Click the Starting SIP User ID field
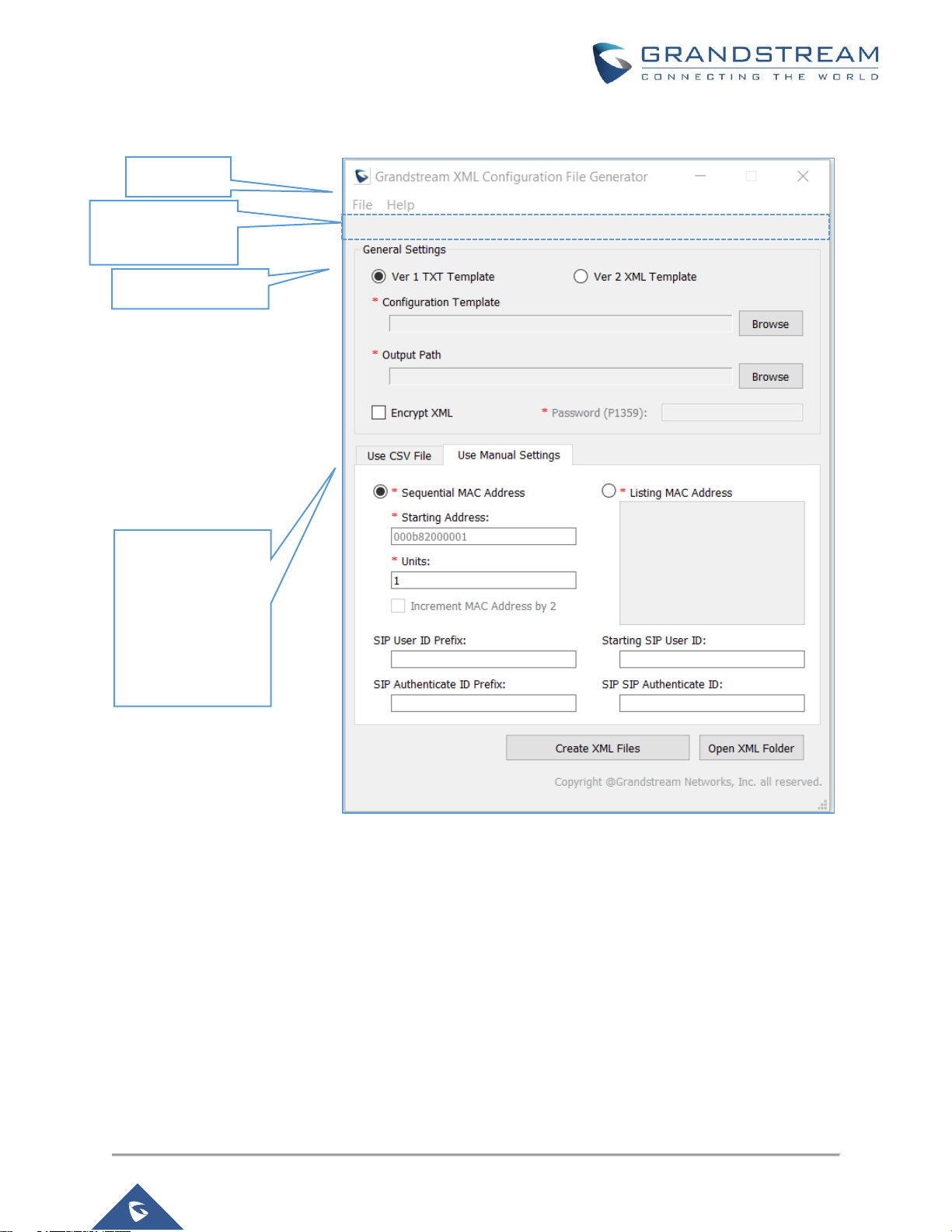952x1232 pixels. click(712, 659)
